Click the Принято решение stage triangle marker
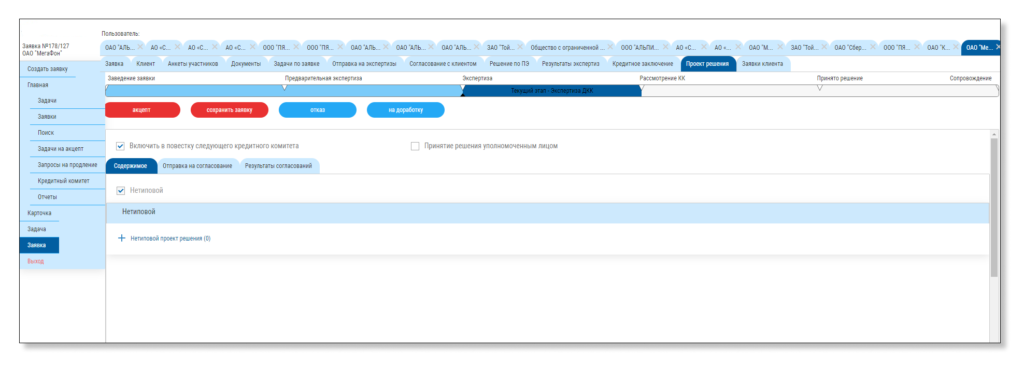 point(820,87)
